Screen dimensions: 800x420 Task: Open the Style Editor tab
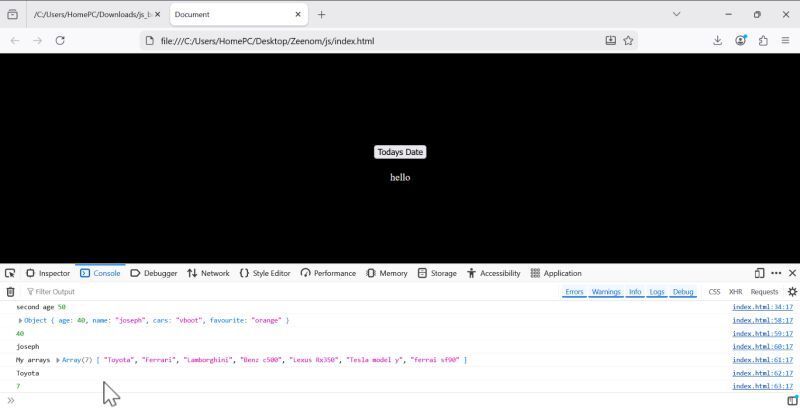click(265, 273)
